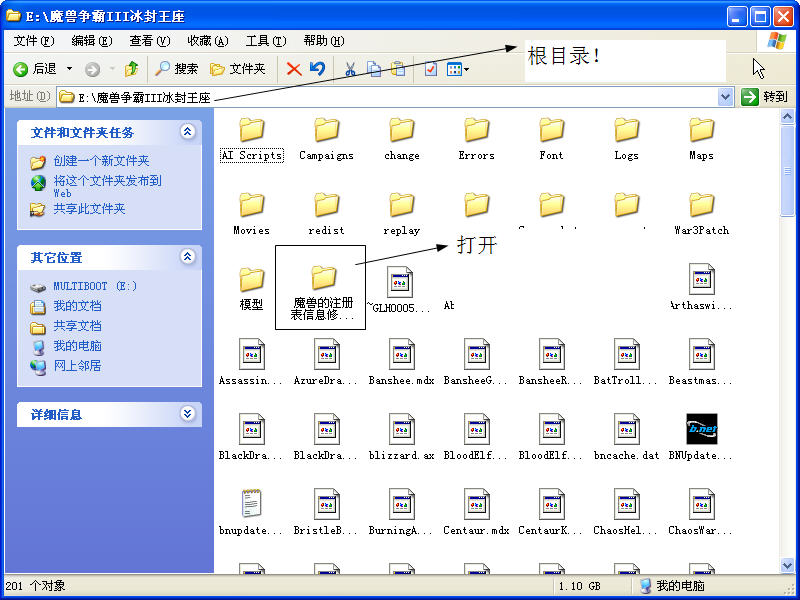Open the address bar dropdown arrow
The width and height of the screenshot is (800, 600).
[x=726, y=97]
